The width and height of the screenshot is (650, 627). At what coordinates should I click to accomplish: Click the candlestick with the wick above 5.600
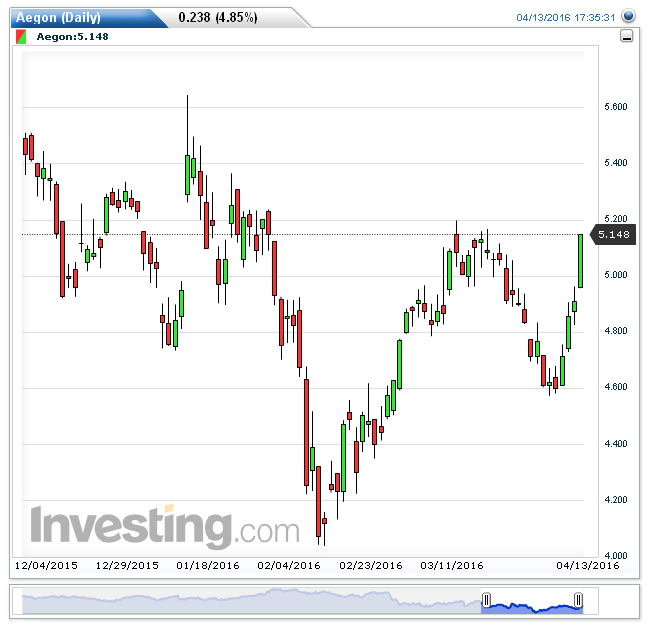(x=187, y=174)
